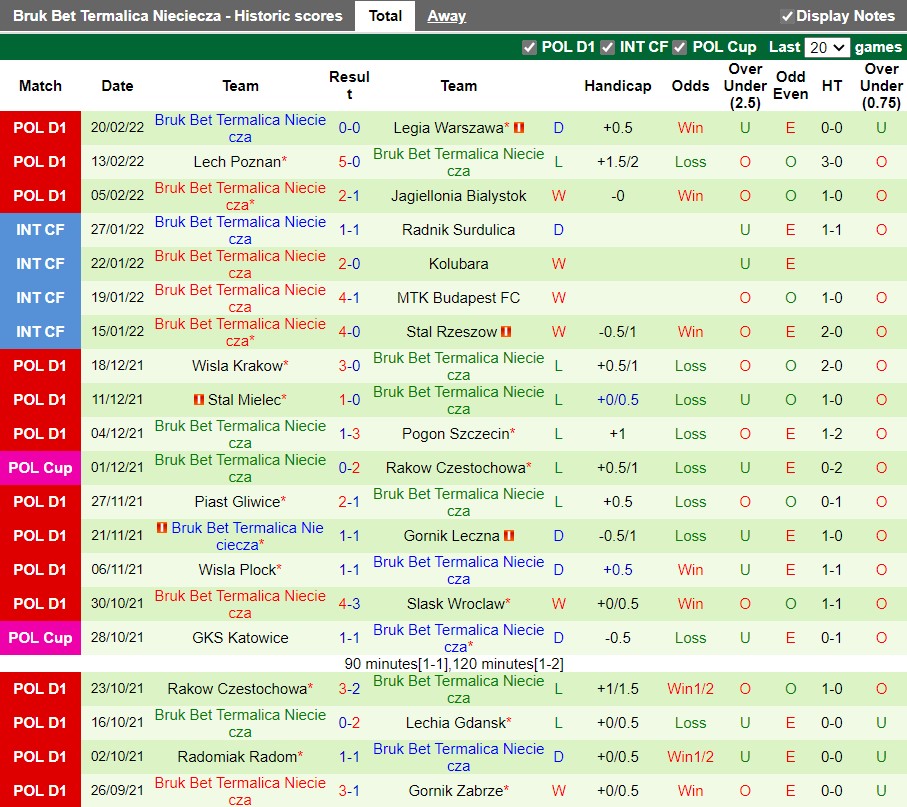Click the 4-3 result against Slask Wroclaw
907x807 pixels.
click(349, 604)
